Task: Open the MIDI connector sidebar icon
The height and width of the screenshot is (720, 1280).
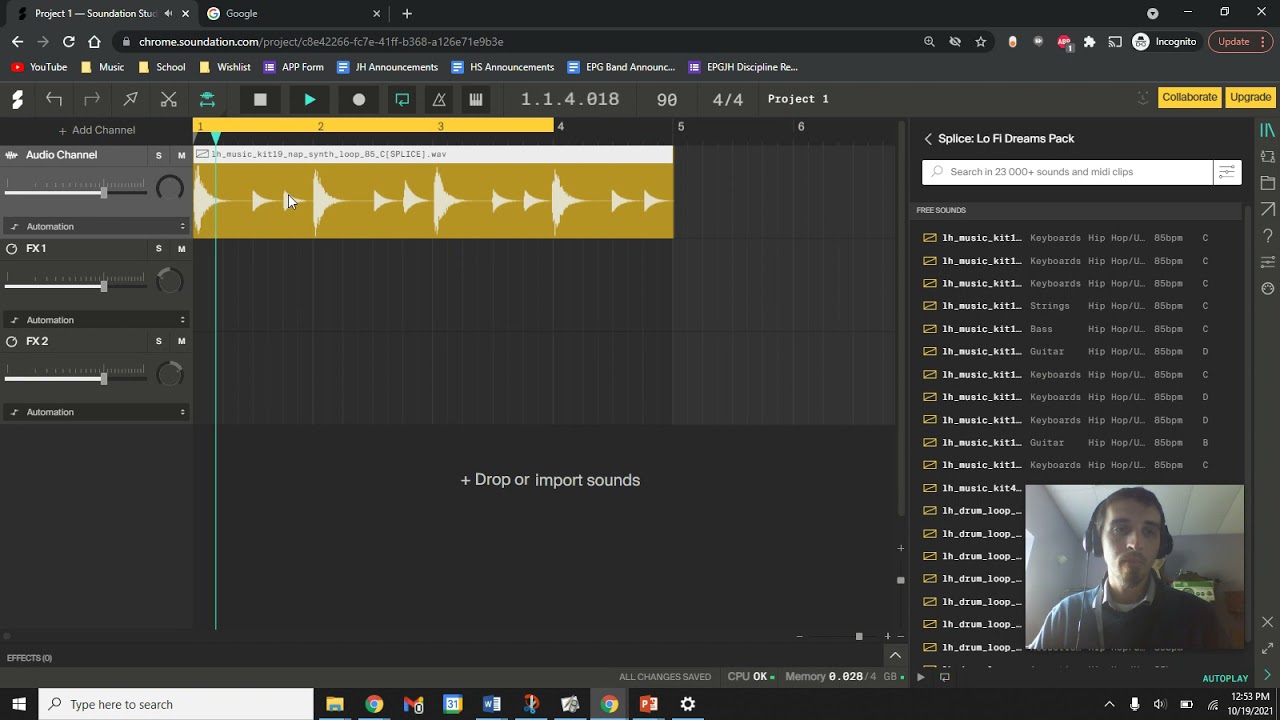Action: (1267, 288)
